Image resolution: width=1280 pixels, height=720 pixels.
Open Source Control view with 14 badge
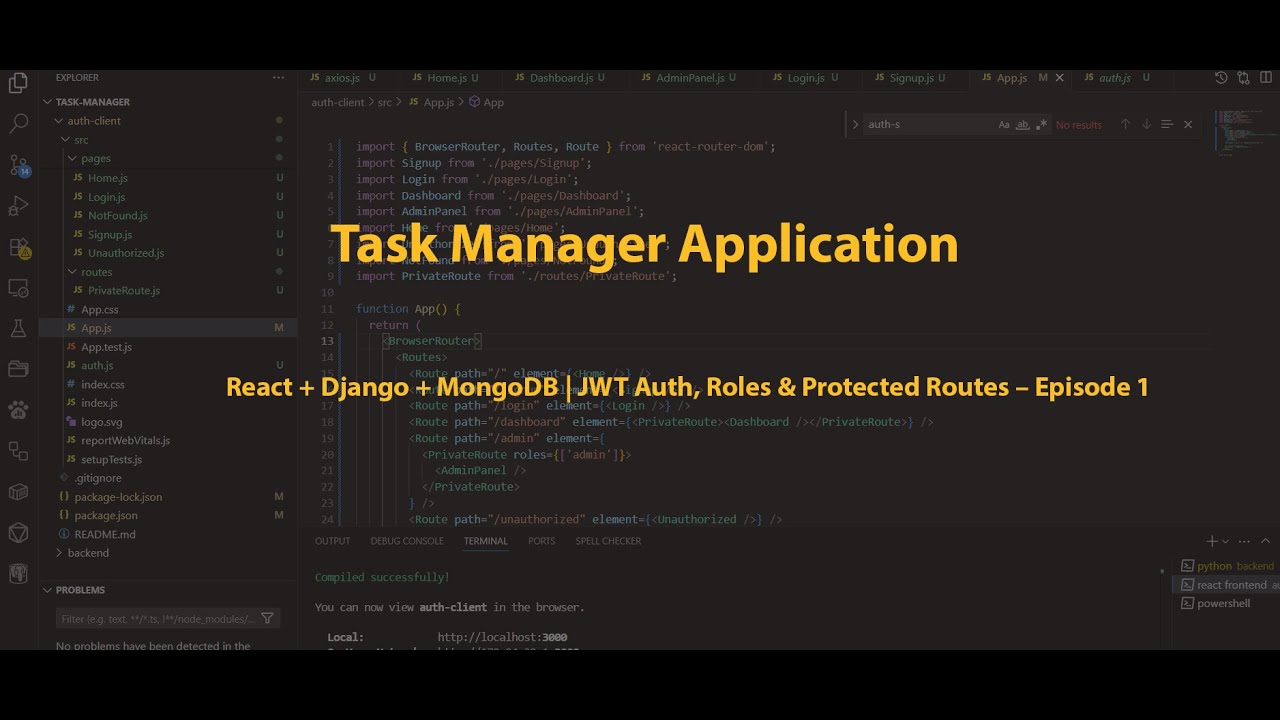coord(18,165)
